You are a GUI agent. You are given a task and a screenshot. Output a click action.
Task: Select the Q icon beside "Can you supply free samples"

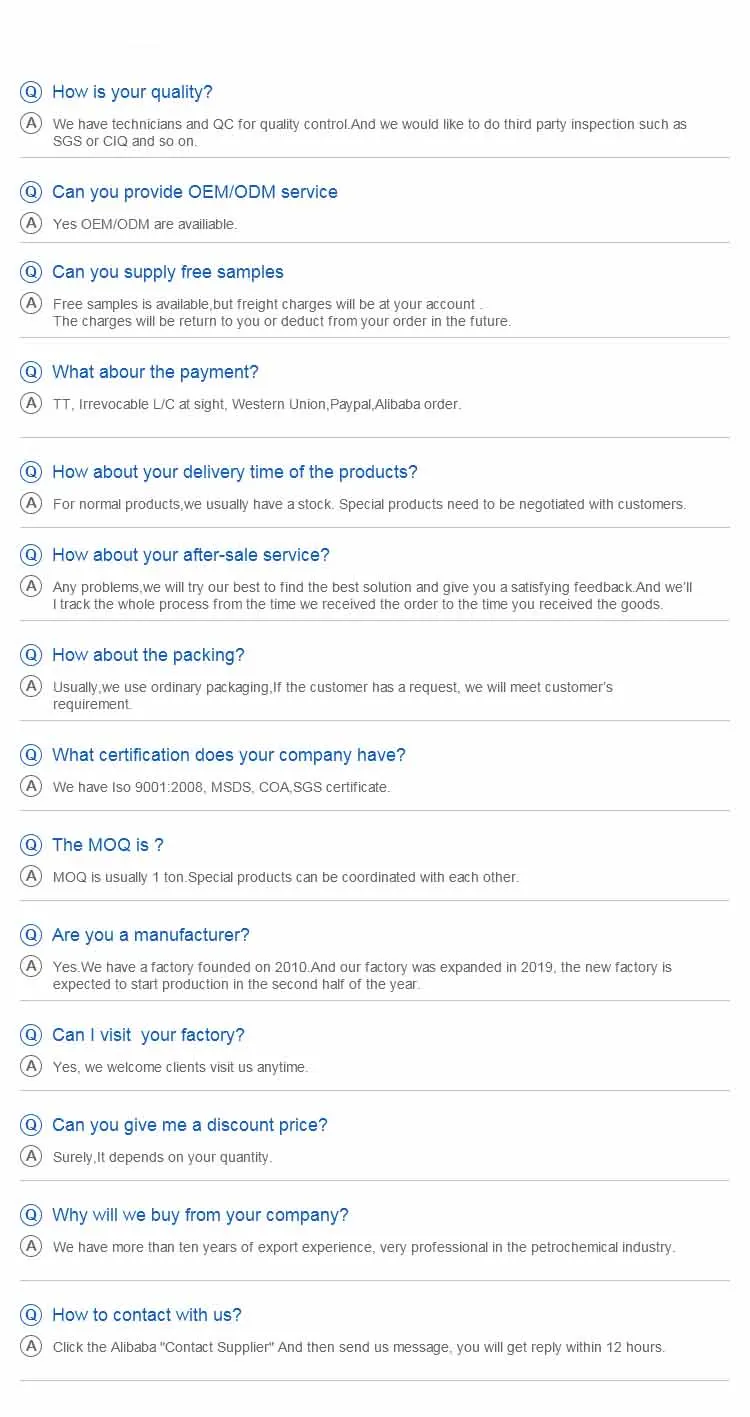(32, 272)
